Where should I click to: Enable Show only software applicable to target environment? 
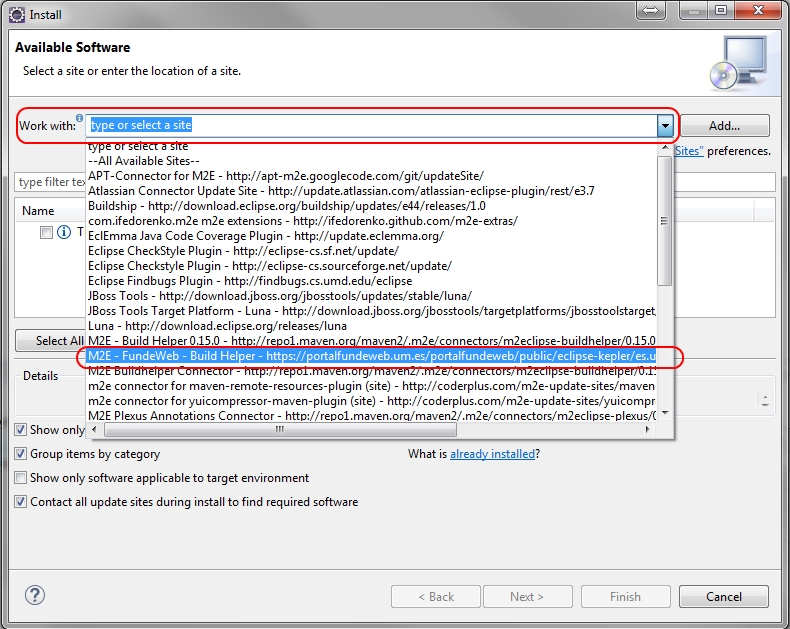[20, 477]
